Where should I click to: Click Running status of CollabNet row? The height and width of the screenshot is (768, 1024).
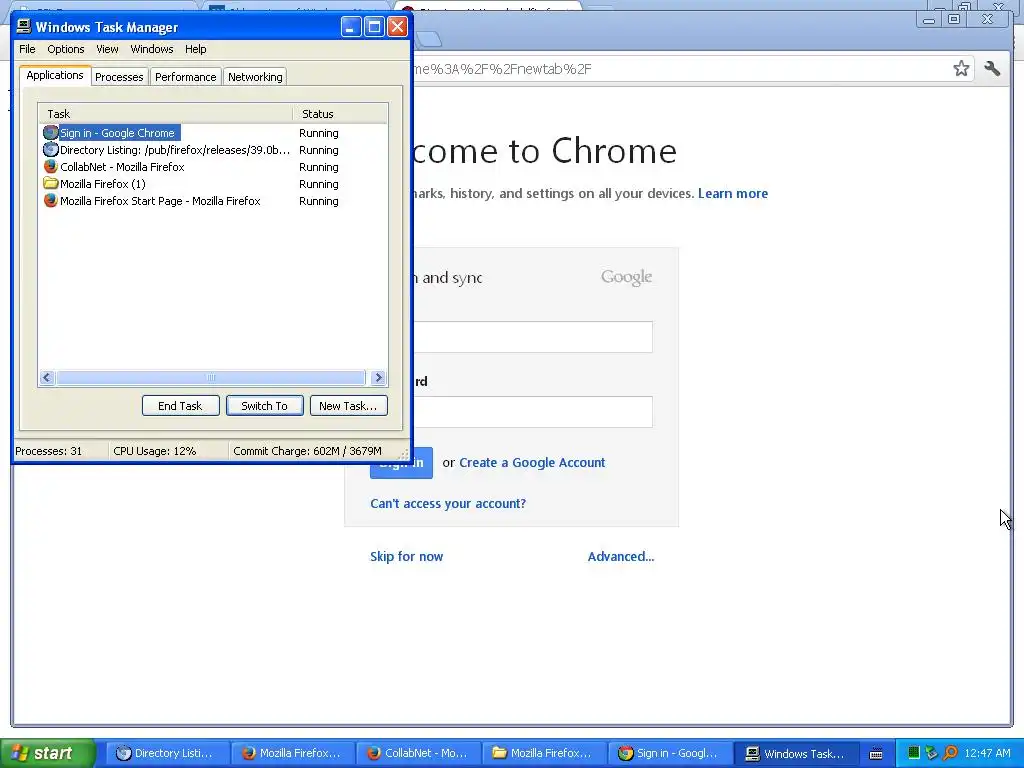(x=319, y=167)
